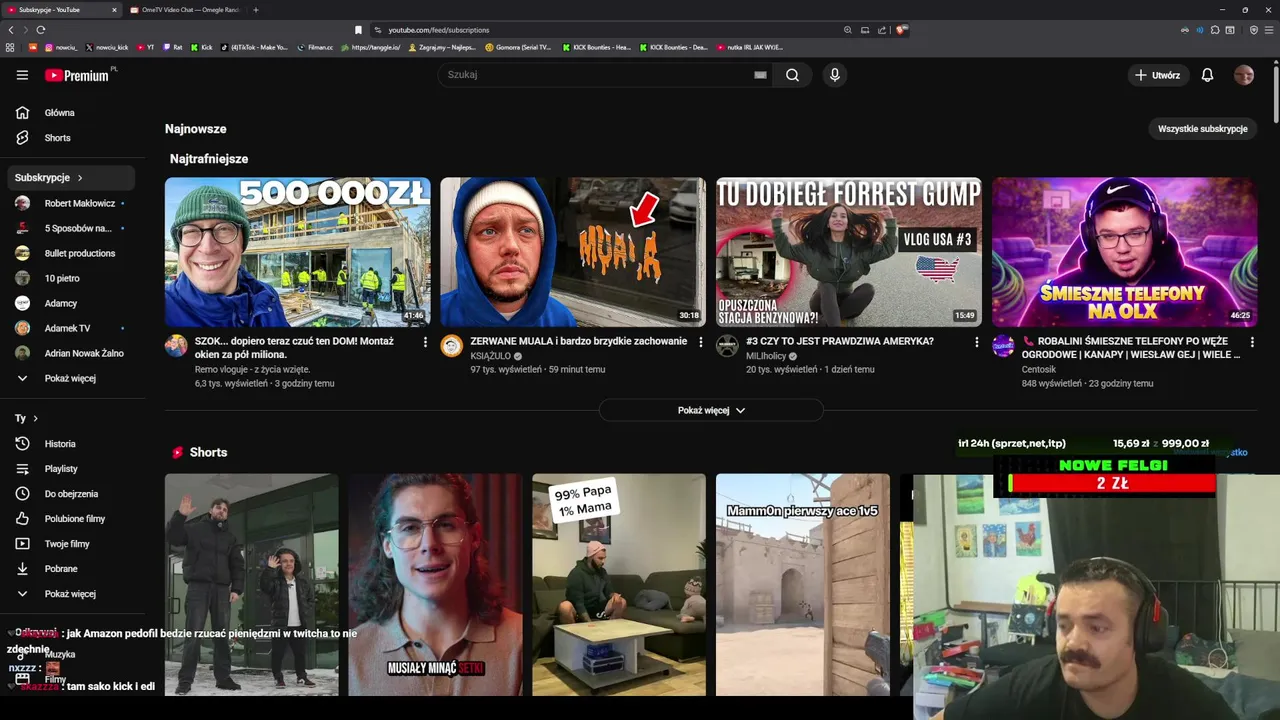Go back in browser

pos(11,30)
